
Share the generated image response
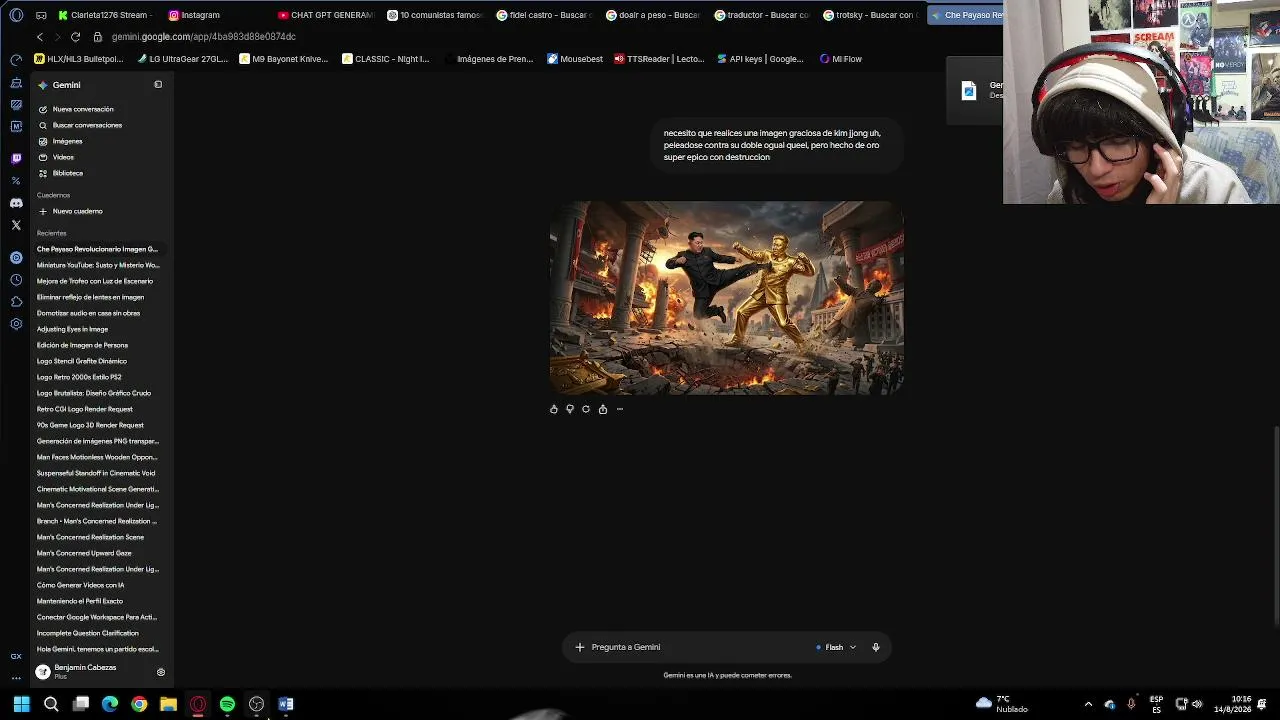click(603, 409)
